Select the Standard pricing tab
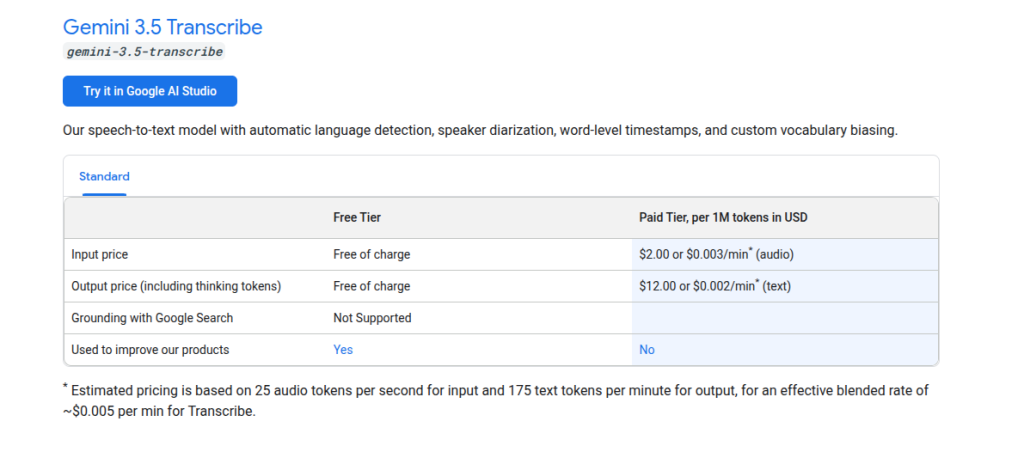Screen dimensions: 1024x452 104,176
